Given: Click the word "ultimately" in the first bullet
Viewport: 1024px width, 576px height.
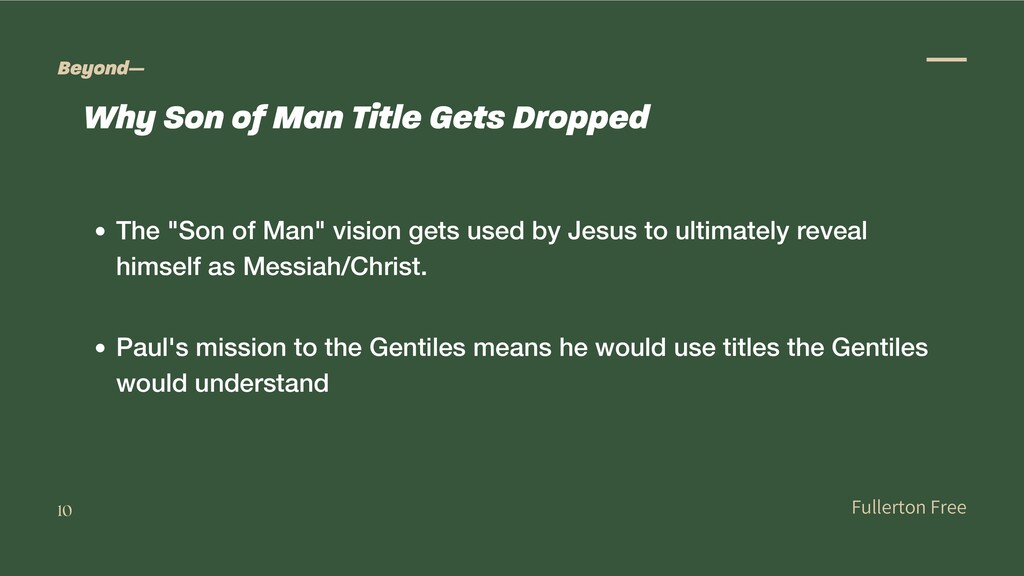Looking at the screenshot, I should tap(731, 231).
